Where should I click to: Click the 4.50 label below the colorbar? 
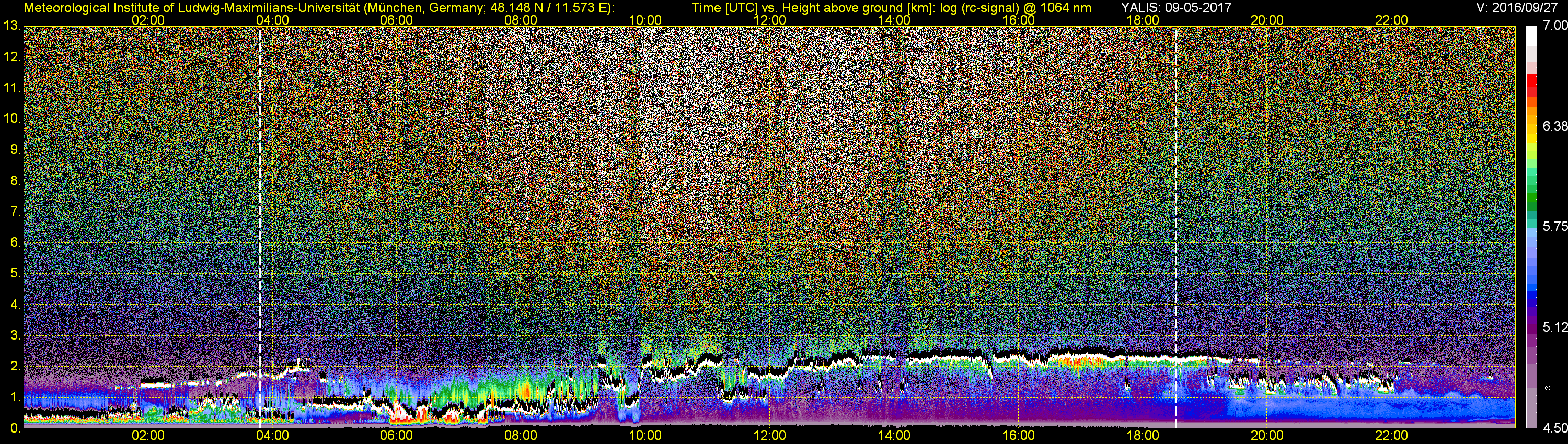coord(1555,428)
